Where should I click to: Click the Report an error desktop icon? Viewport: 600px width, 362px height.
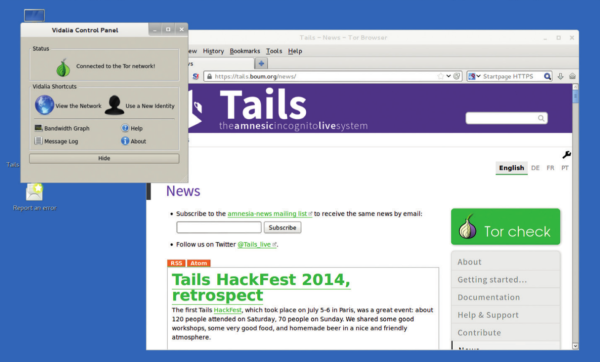pos(34,192)
